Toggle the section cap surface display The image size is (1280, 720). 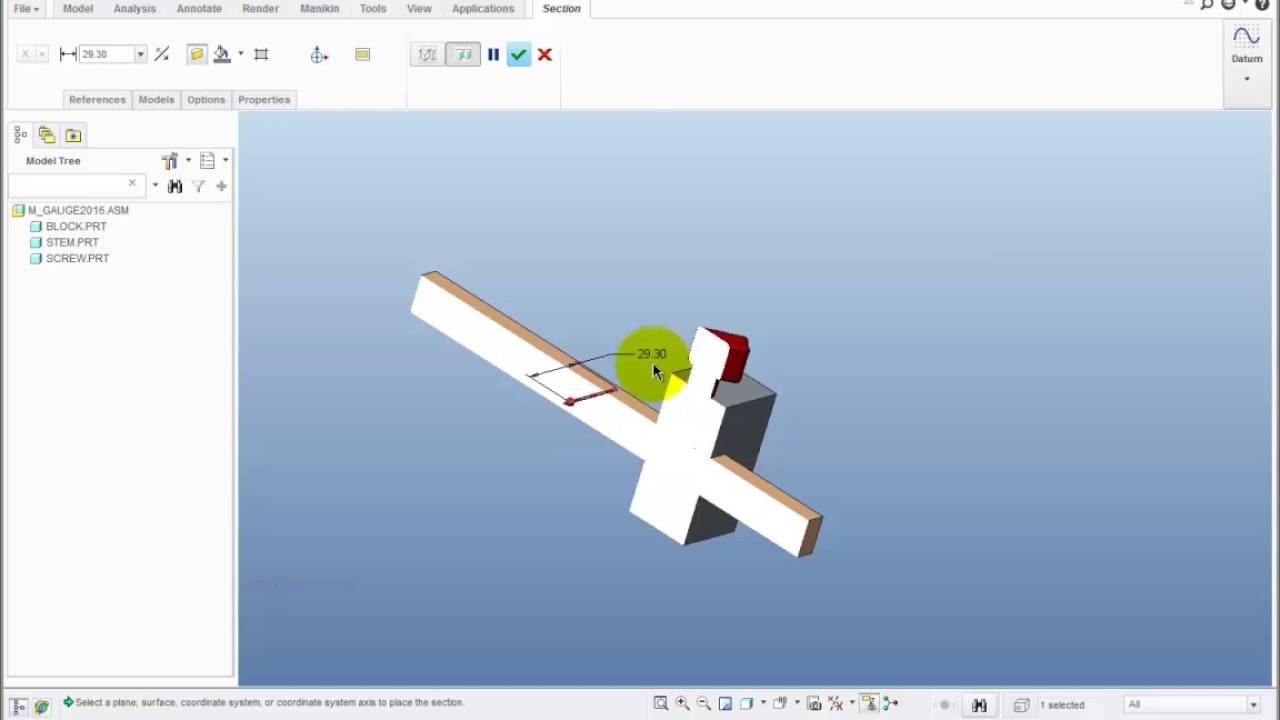[x=197, y=54]
